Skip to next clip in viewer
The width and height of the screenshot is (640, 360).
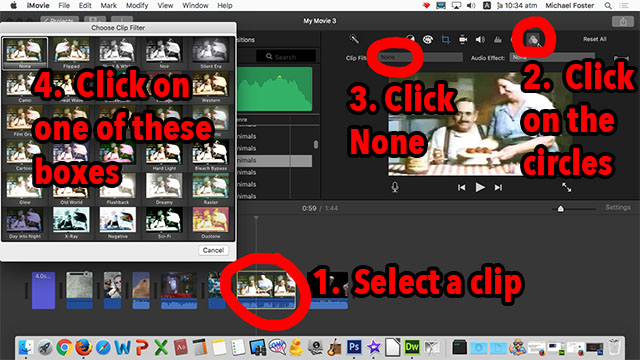(498, 187)
